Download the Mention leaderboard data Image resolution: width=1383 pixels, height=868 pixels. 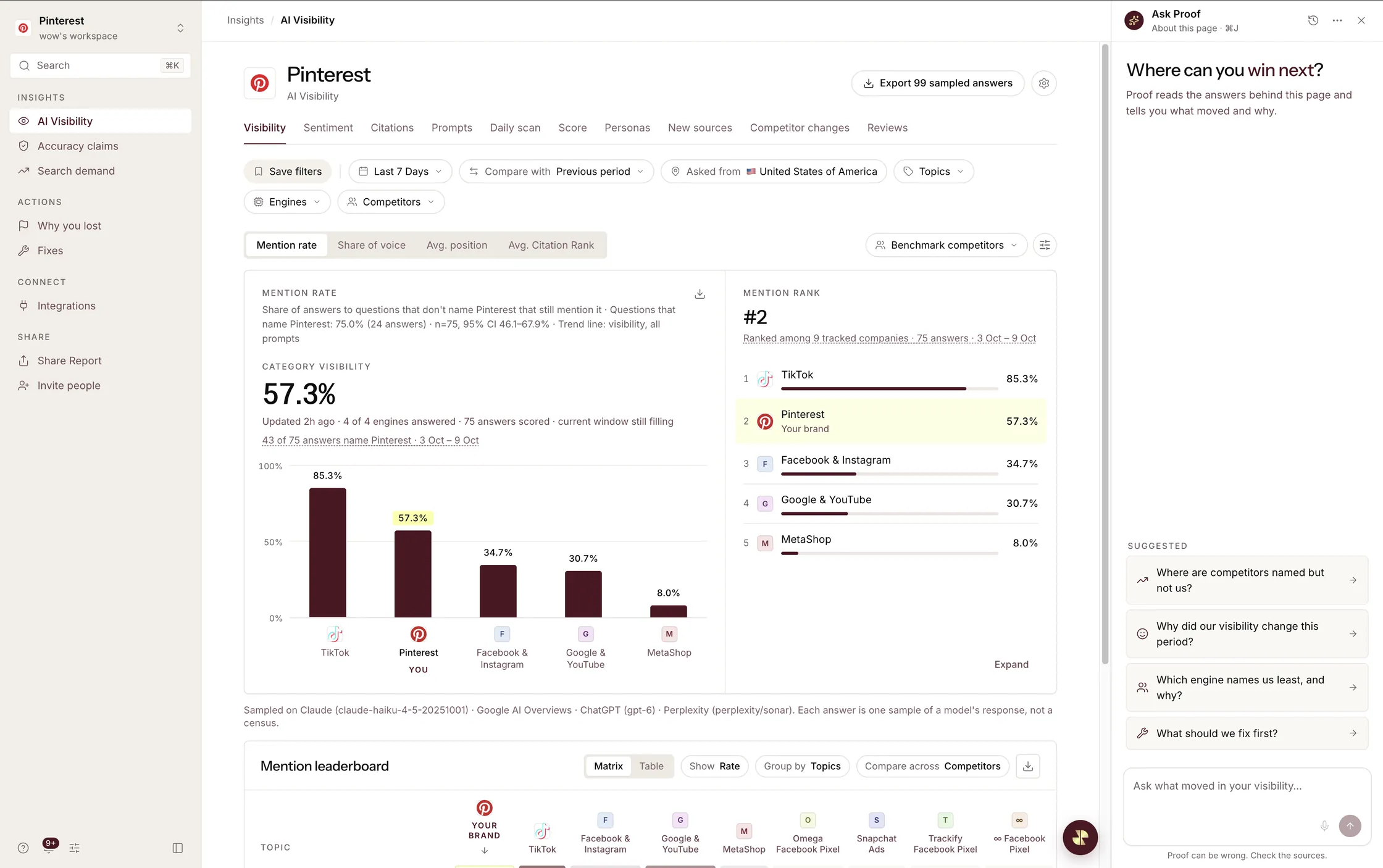click(x=1028, y=766)
